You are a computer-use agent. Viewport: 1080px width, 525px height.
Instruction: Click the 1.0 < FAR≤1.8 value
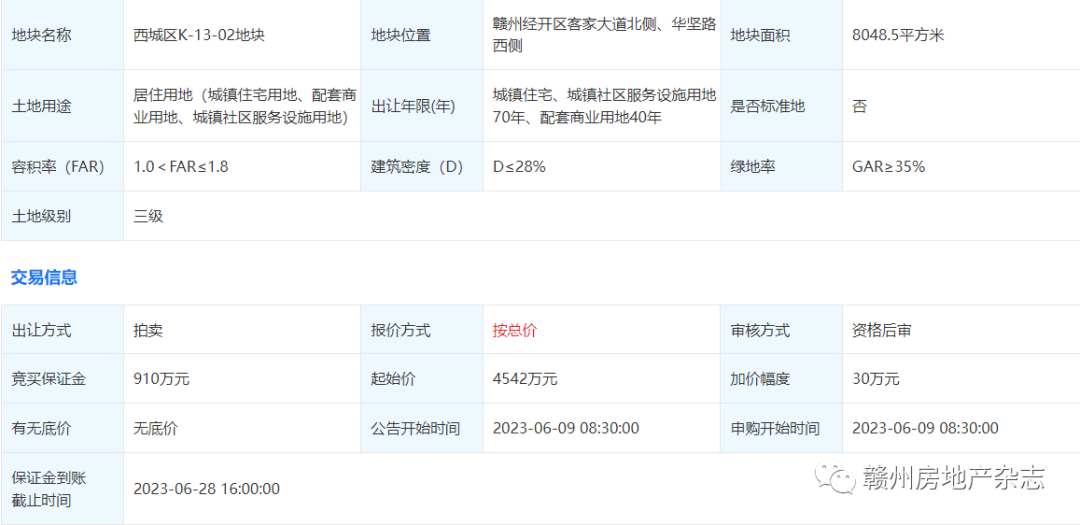coord(180,167)
